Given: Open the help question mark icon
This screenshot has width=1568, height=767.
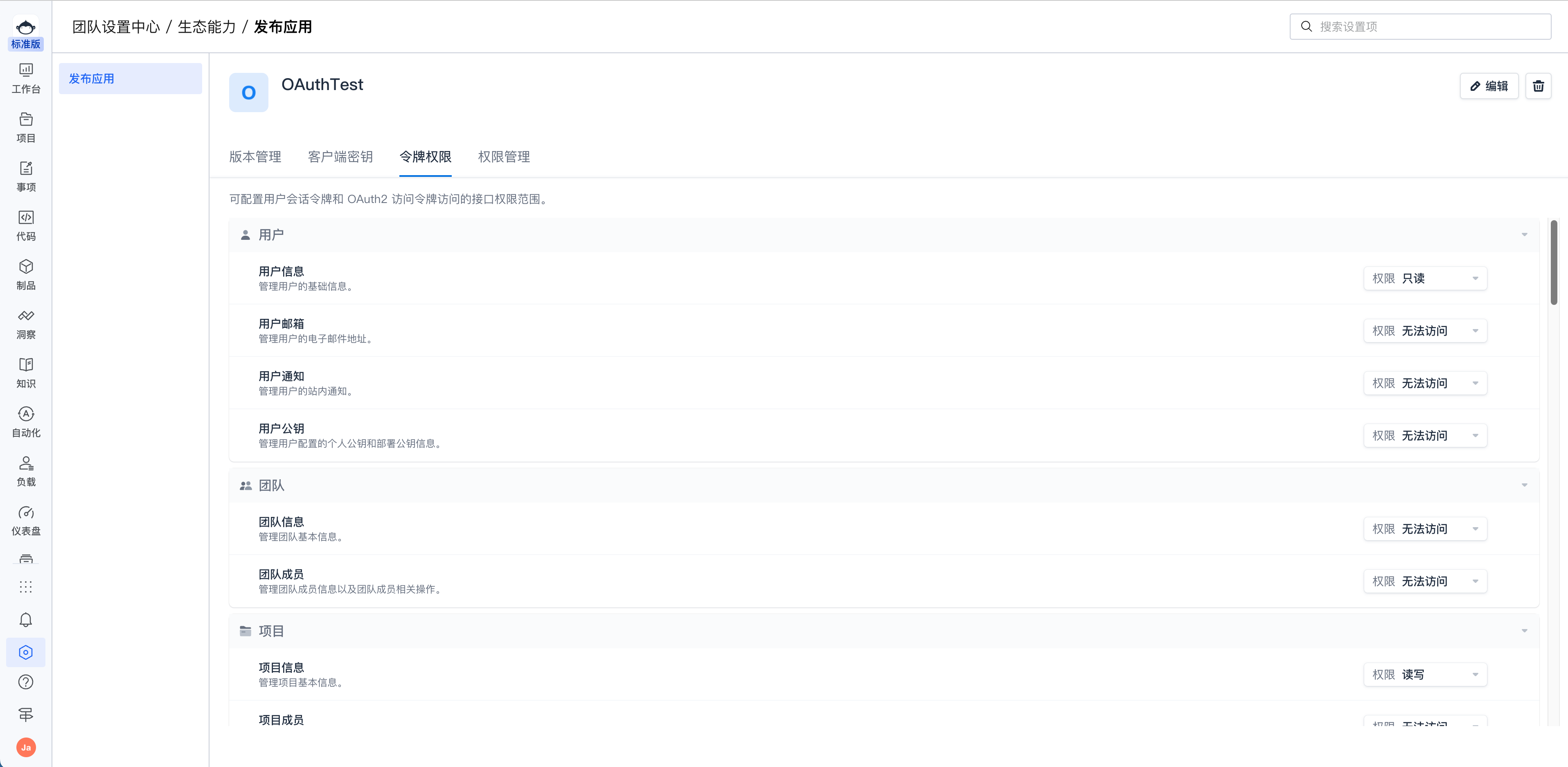Looking at the screenshot, I should coord(25,682).
